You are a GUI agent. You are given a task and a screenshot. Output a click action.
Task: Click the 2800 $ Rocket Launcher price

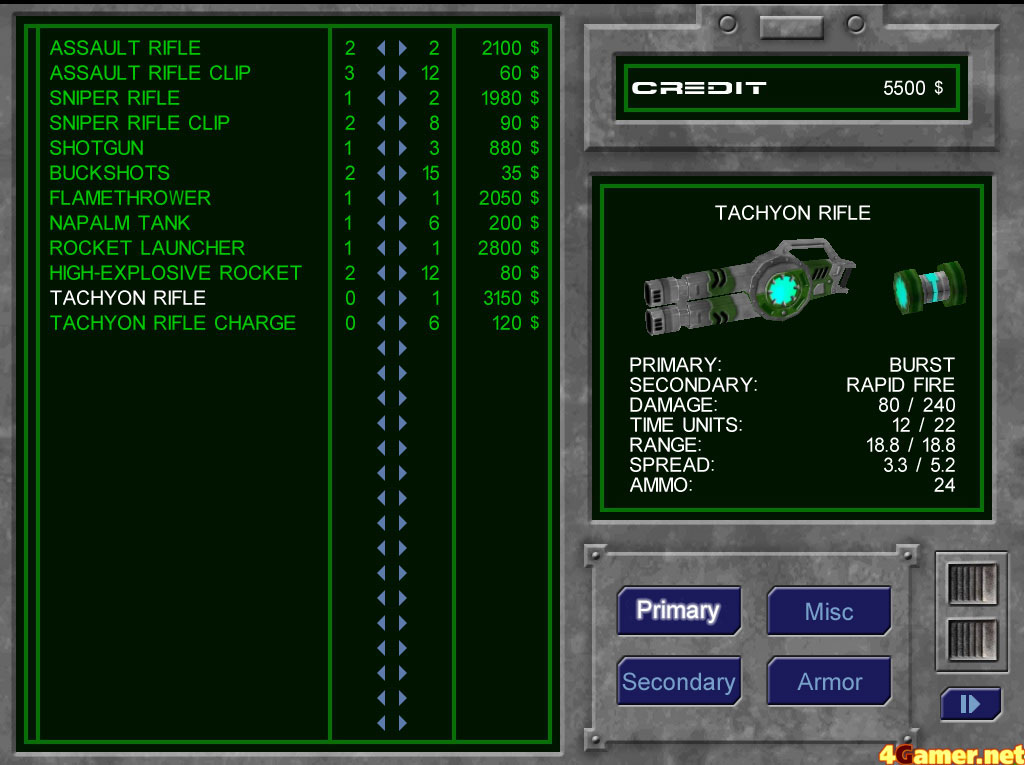click(509, 248)
